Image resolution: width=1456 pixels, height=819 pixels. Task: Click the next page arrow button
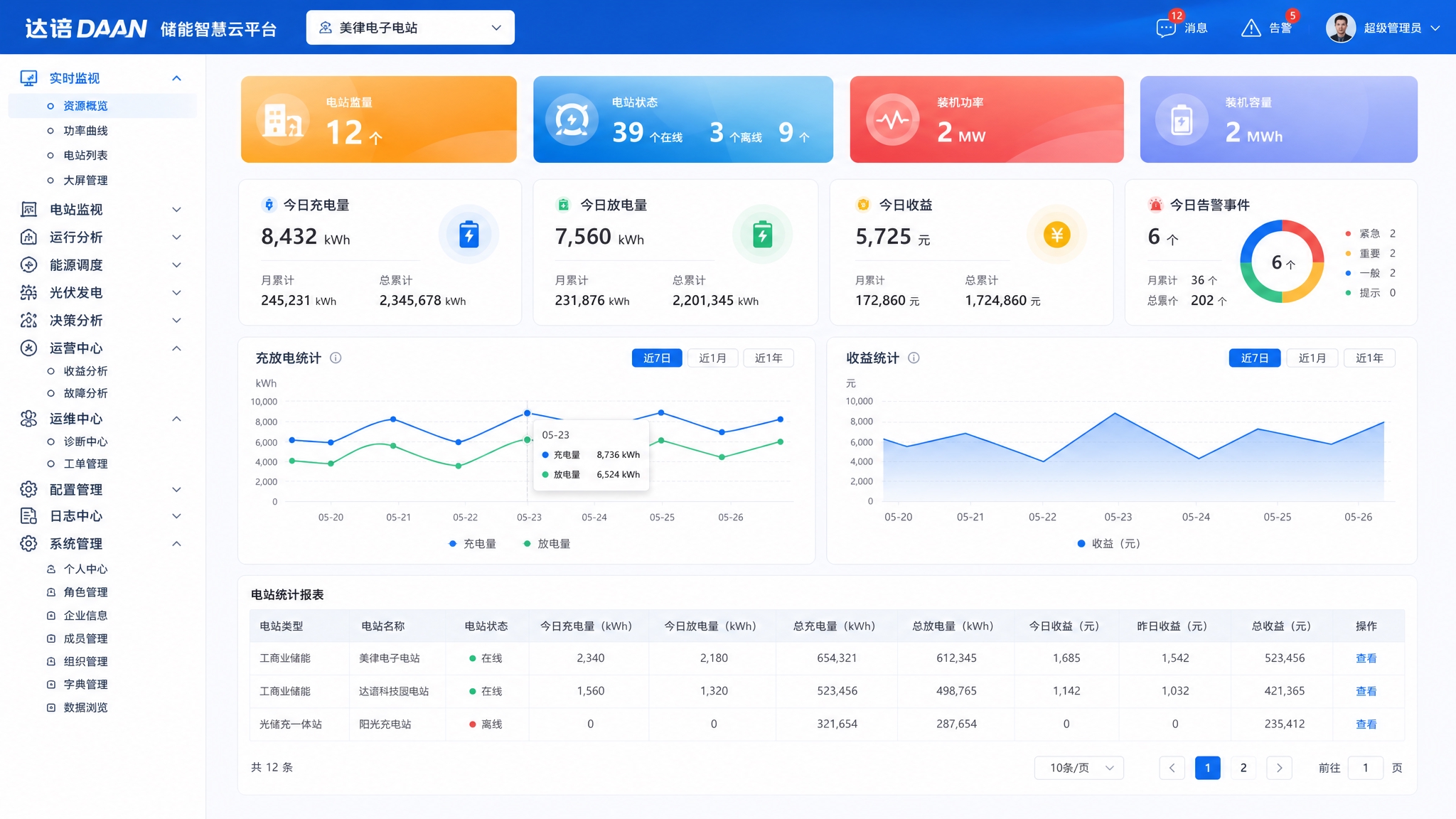click(x=1279, y=768)
